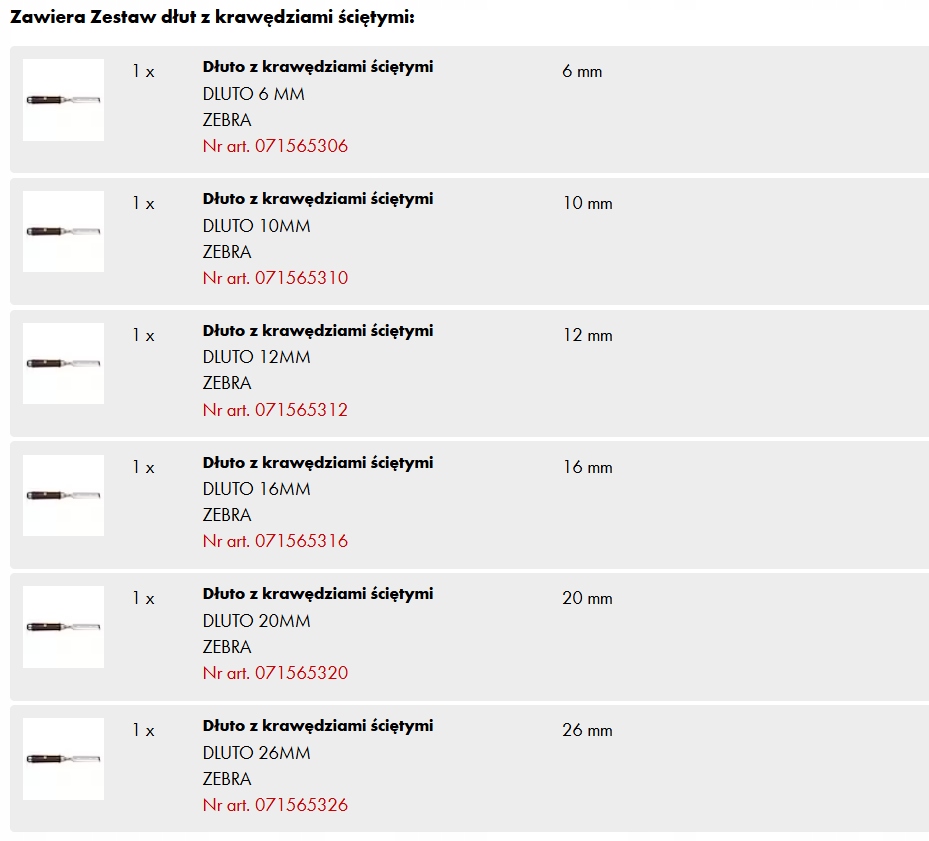Click product title above DLUTO 12MM

click(x=317, y=331)
